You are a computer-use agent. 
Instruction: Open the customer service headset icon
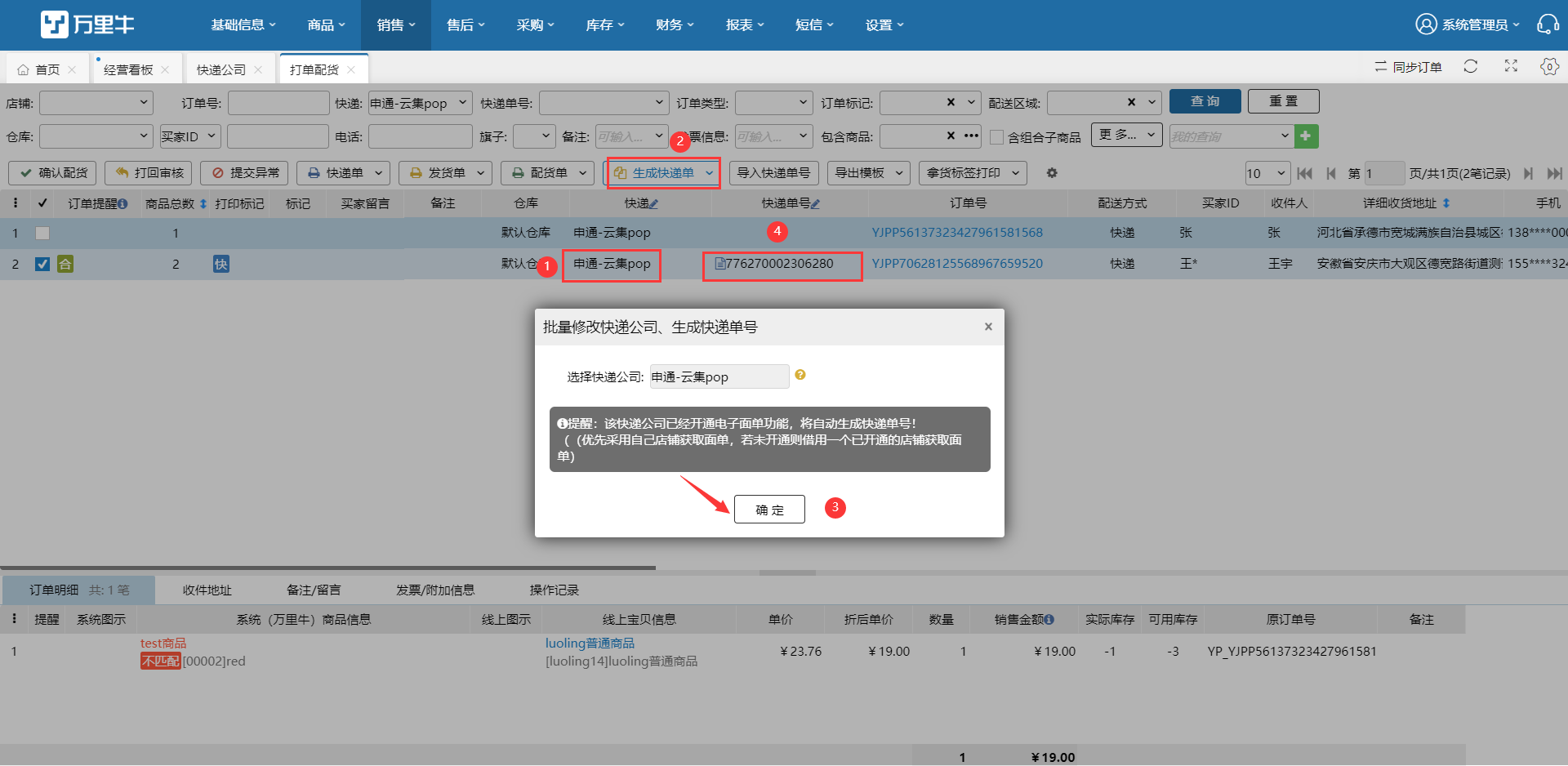click(1547, 24)
